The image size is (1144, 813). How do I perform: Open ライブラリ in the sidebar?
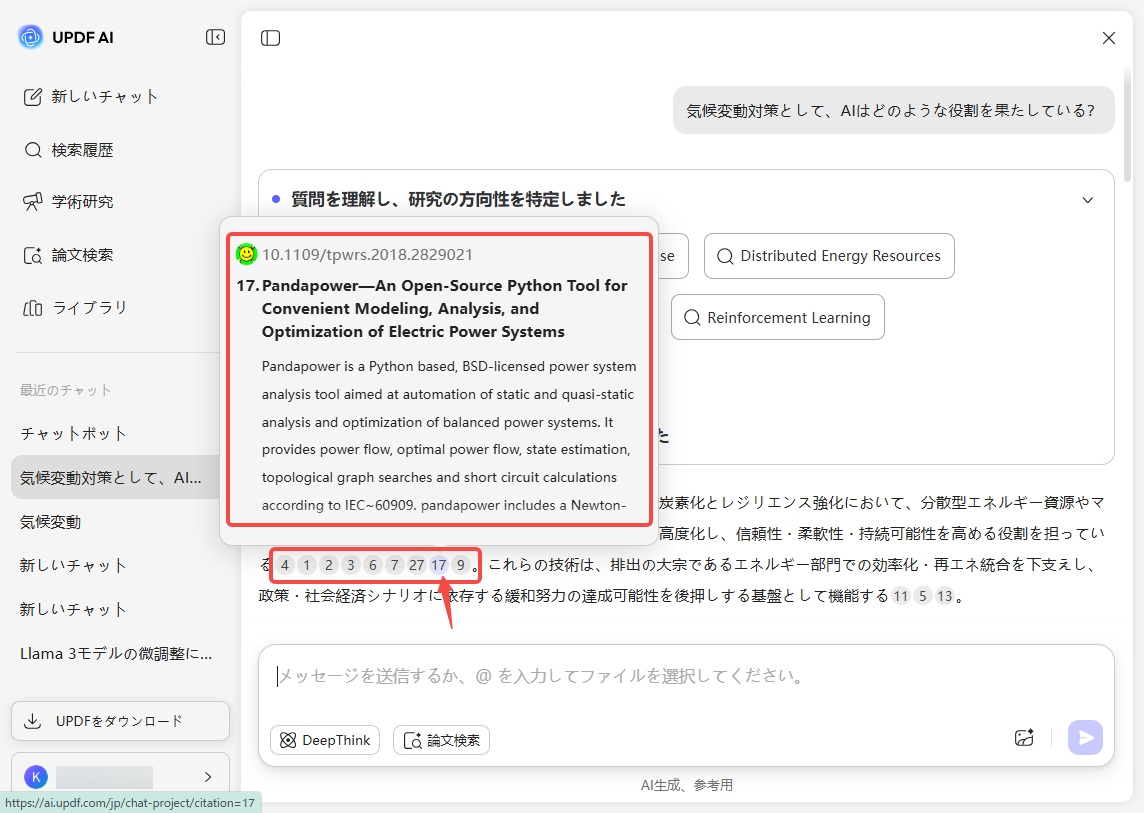click(x=75, y=308)
